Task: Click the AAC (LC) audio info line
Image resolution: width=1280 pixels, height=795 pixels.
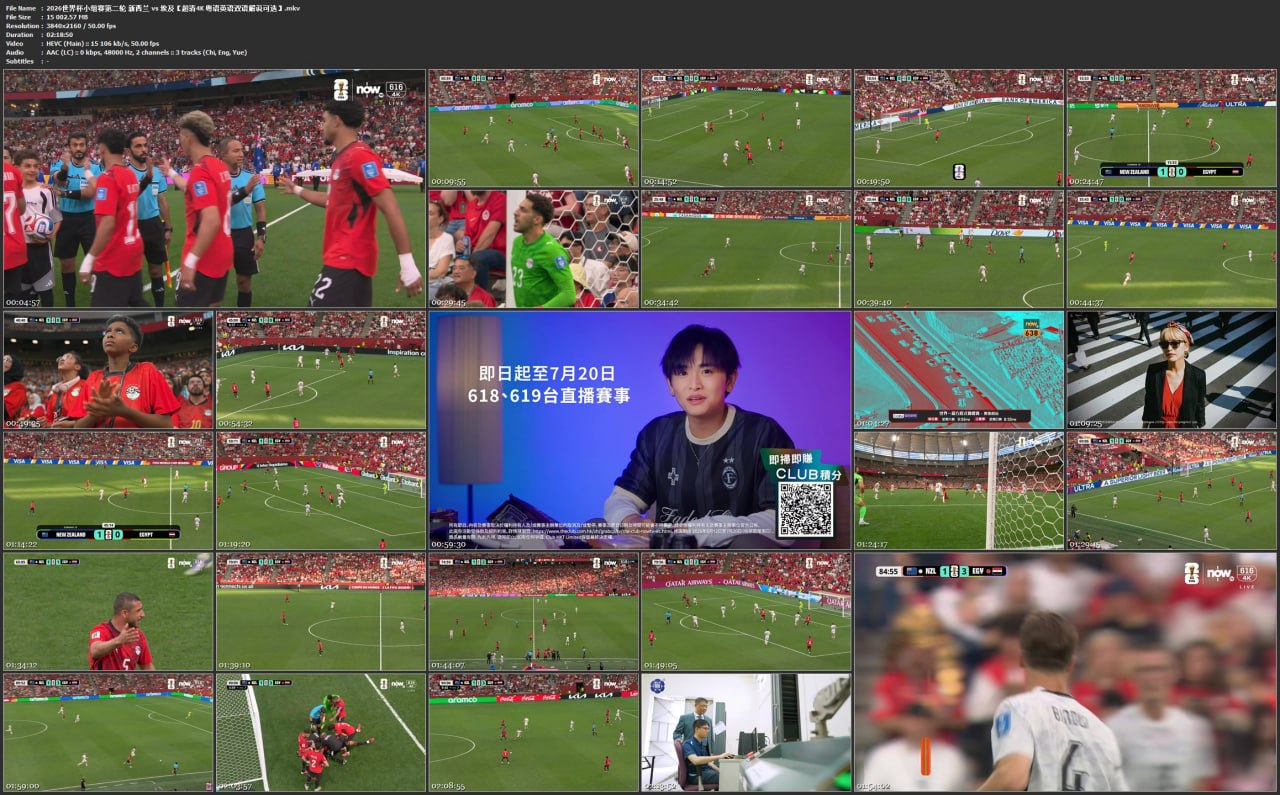Action: click(x=146, y=52)
